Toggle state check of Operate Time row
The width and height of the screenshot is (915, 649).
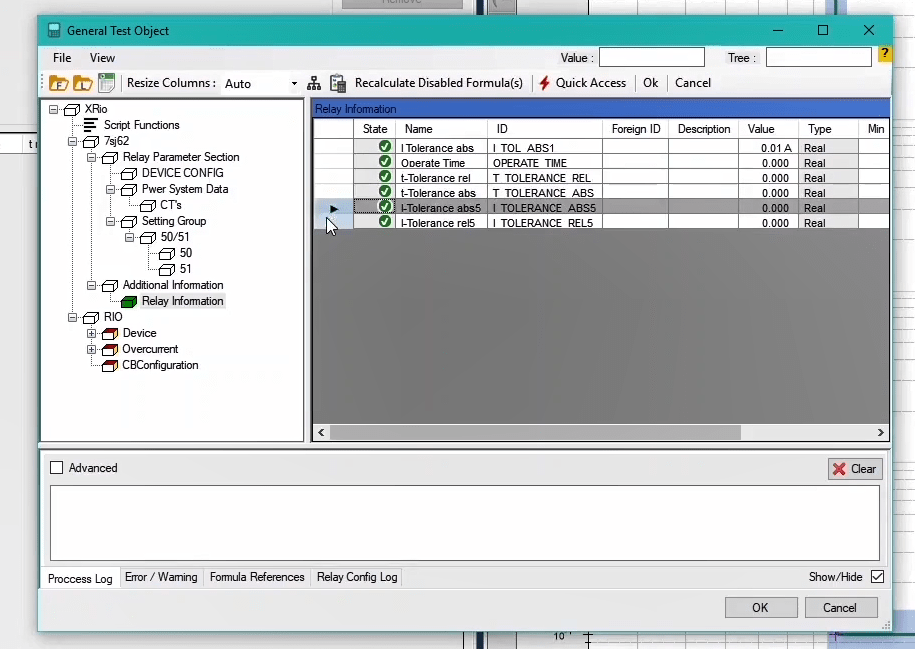coord(385,162)
